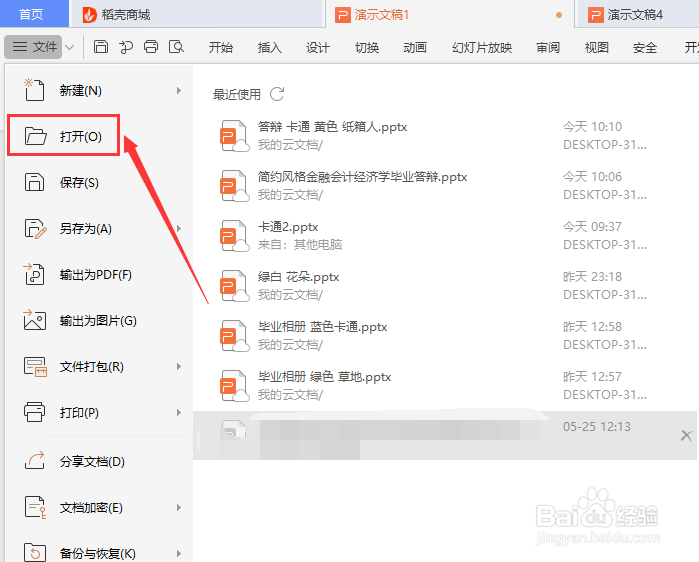Click the 文件打包(R) icon

click(35, 366)
